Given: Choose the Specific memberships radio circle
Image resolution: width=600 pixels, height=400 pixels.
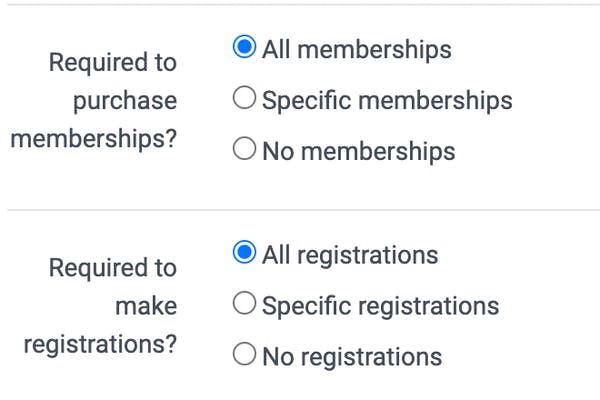Looking at the screenshot, I should tap(244, 97).
